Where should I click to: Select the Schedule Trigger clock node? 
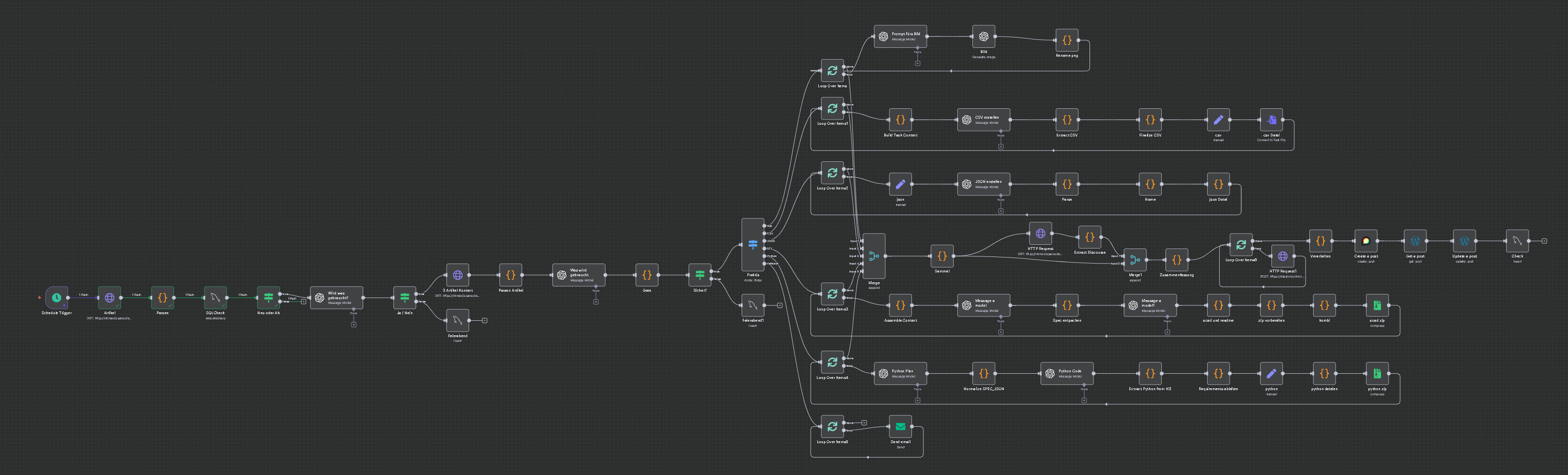pyautogui.click(x=56, y=298)
